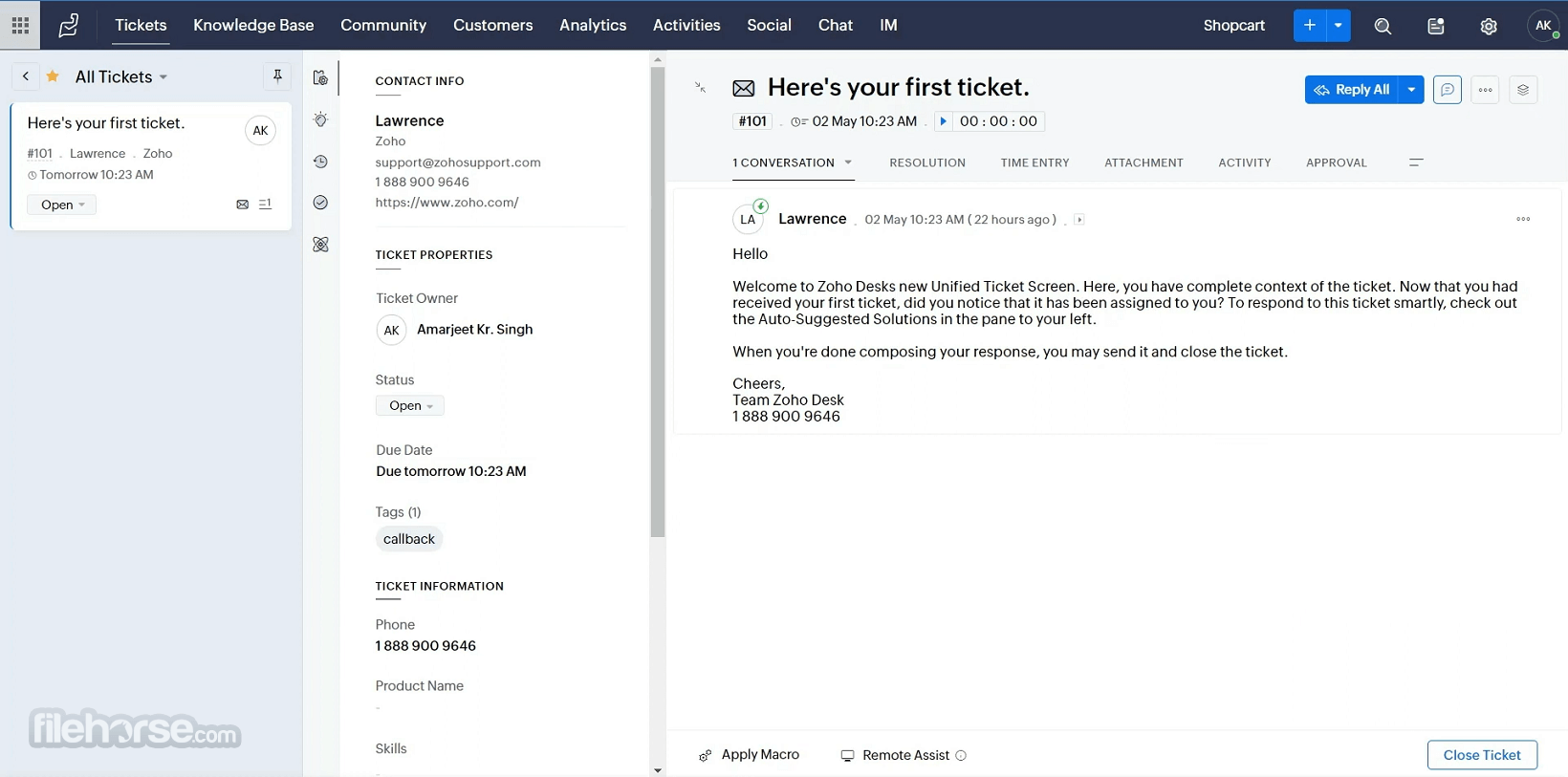Open the Customers module
1568x777 pixels.
click(x=493, y=25)
